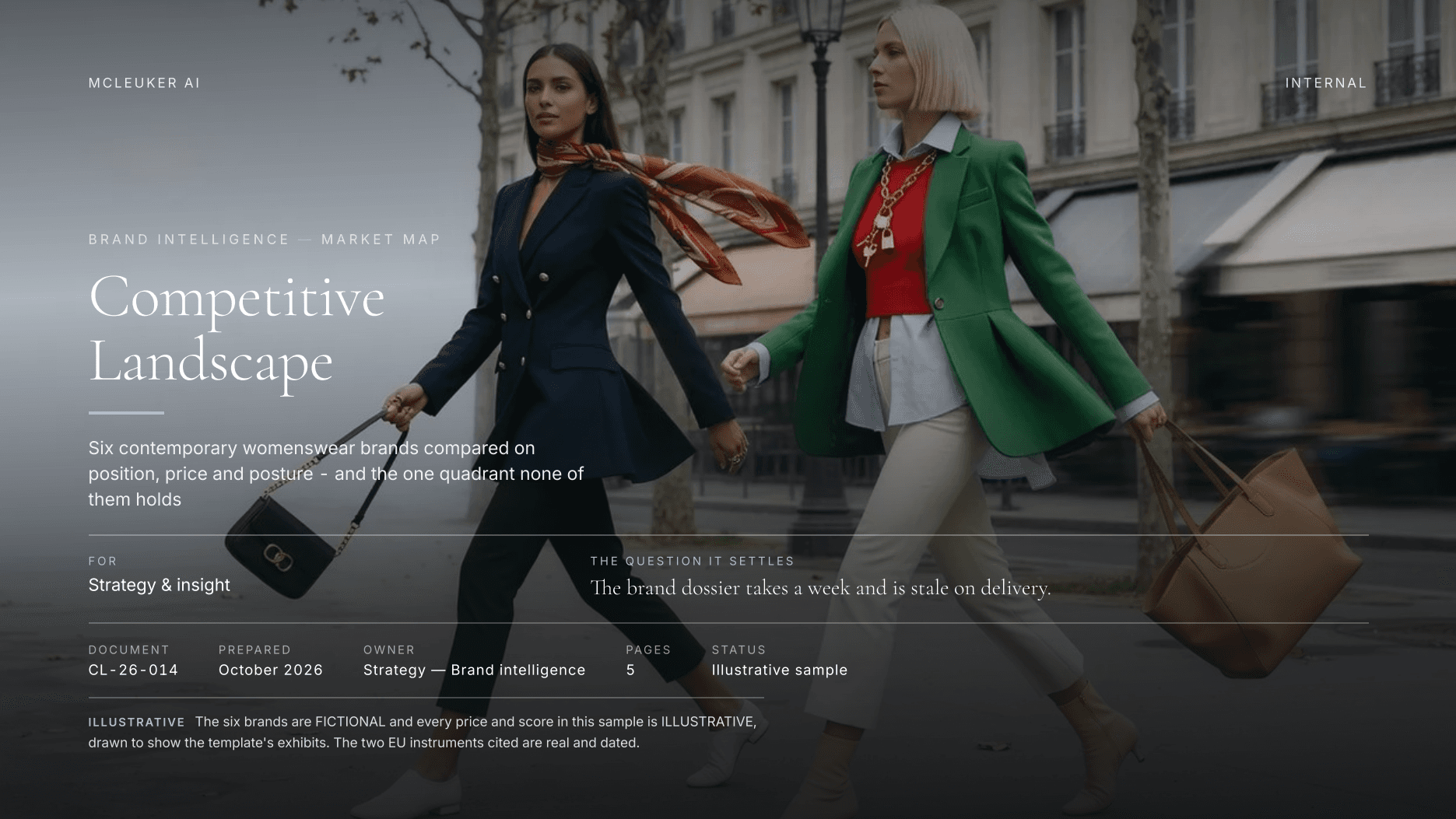Select the 'BRAND INTELLIGENCE — MARKET MAP' eyebrow
The height and width of the screenshot is (819, 1456).
[265, 240]
